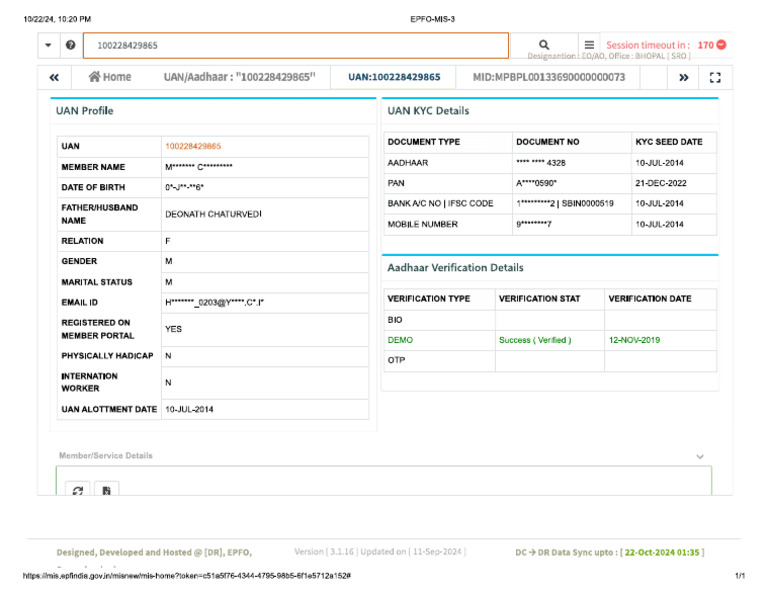Image resolution: width=768 pixels, height=594 pixels.
Task: Click the REGISTERED ON MEMBER PORTAL YES value
Action: click(x=173, y=329)
